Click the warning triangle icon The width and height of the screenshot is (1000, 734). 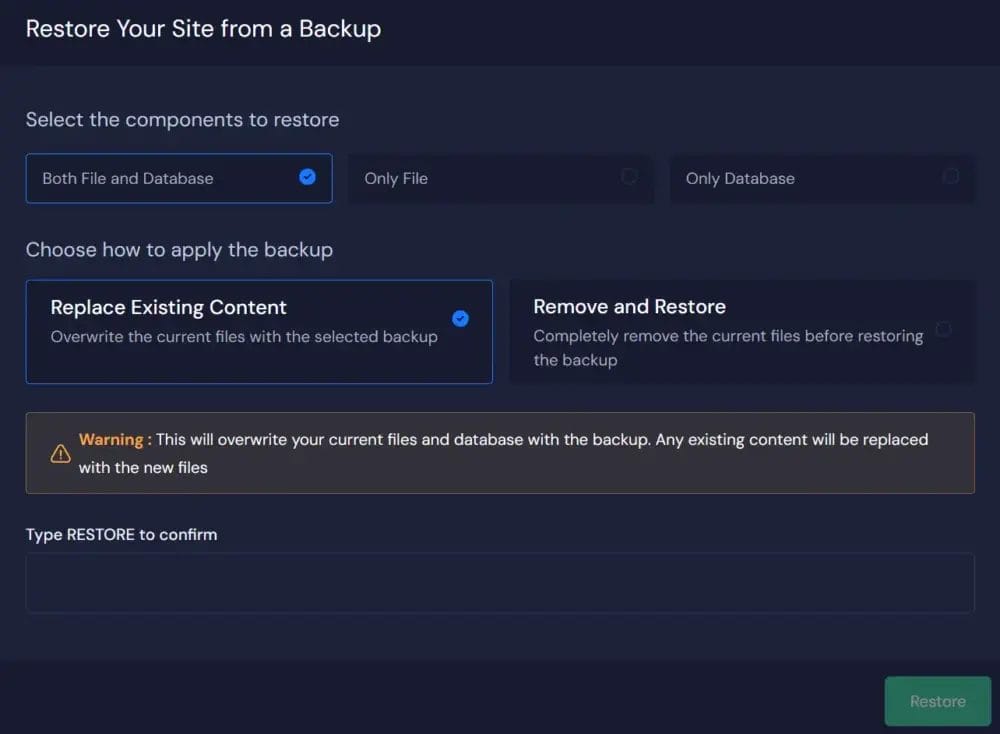point(60,452)
